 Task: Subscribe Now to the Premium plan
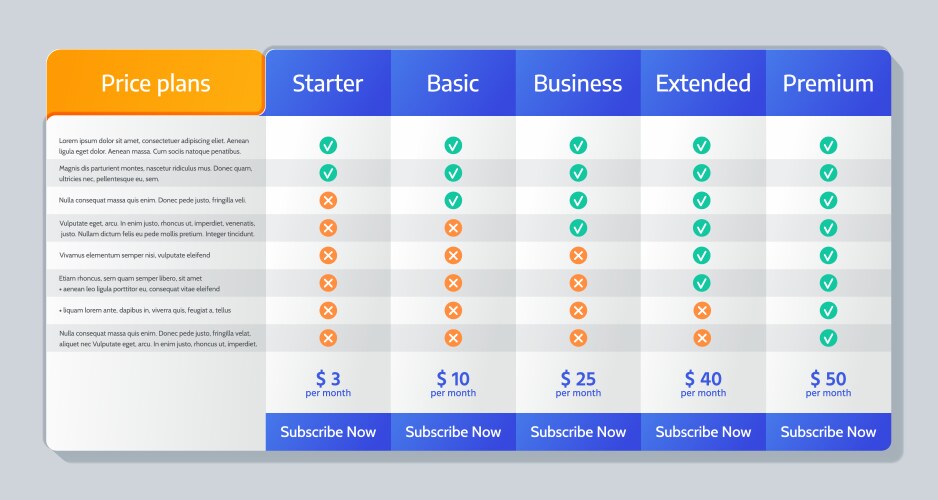click(828, 432)
